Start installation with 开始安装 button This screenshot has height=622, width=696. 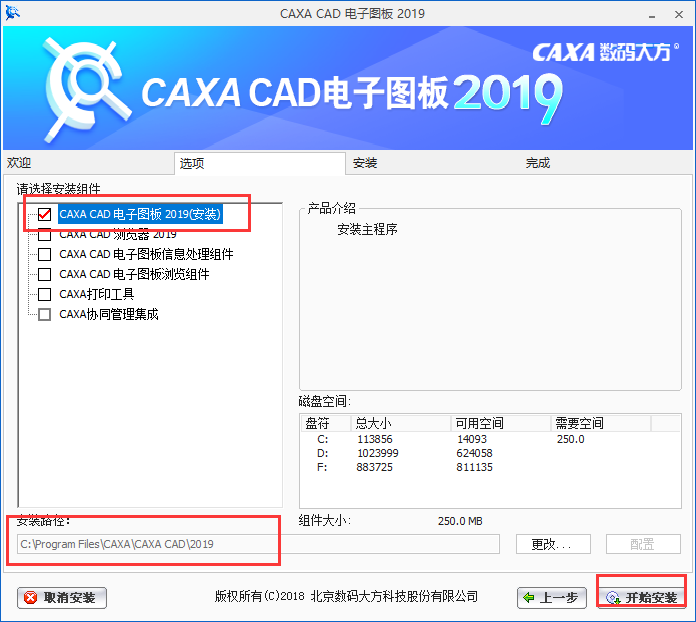(x=641, y=598)
